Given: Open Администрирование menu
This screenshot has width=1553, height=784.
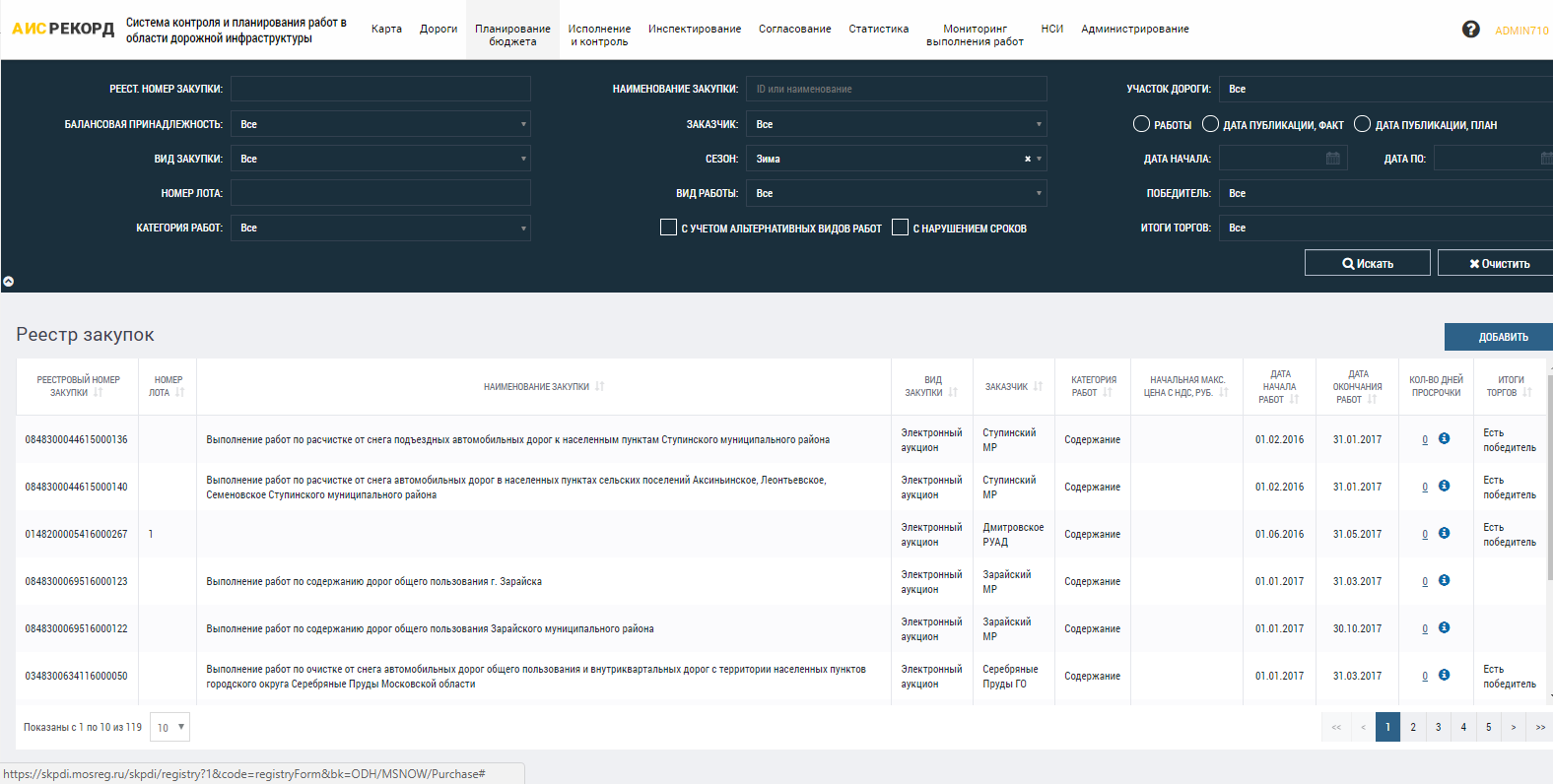Looking at the screenshot, I should (x=1135, y=29).
